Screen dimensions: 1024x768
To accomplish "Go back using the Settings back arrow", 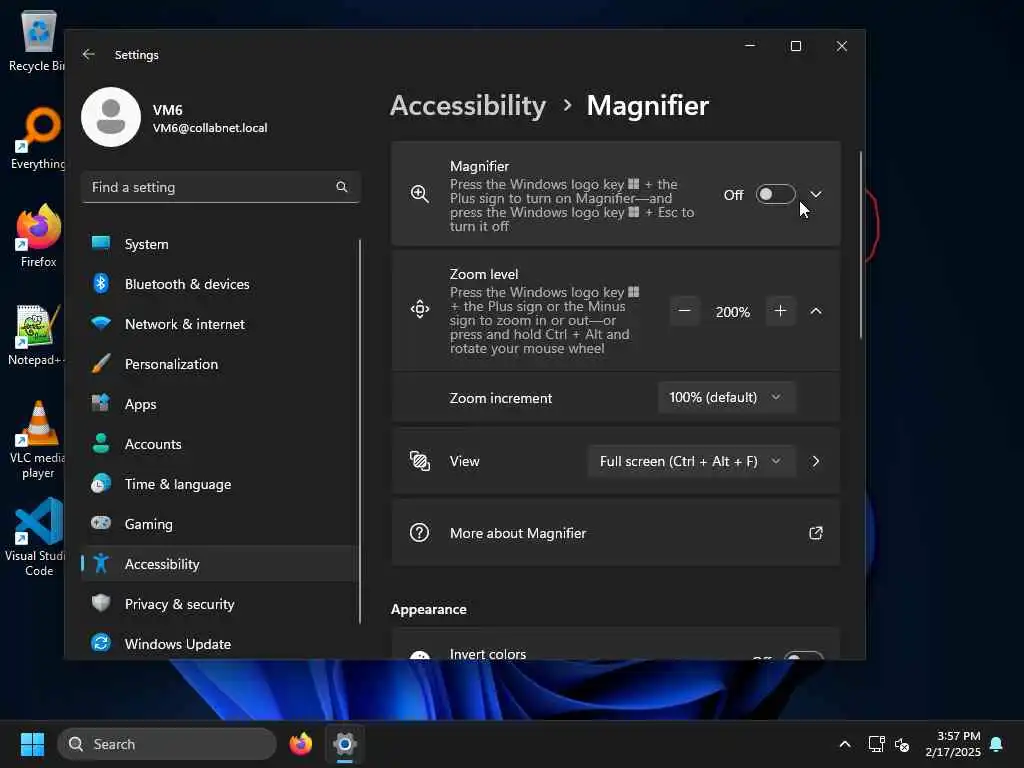I will (x=89, y=55).
